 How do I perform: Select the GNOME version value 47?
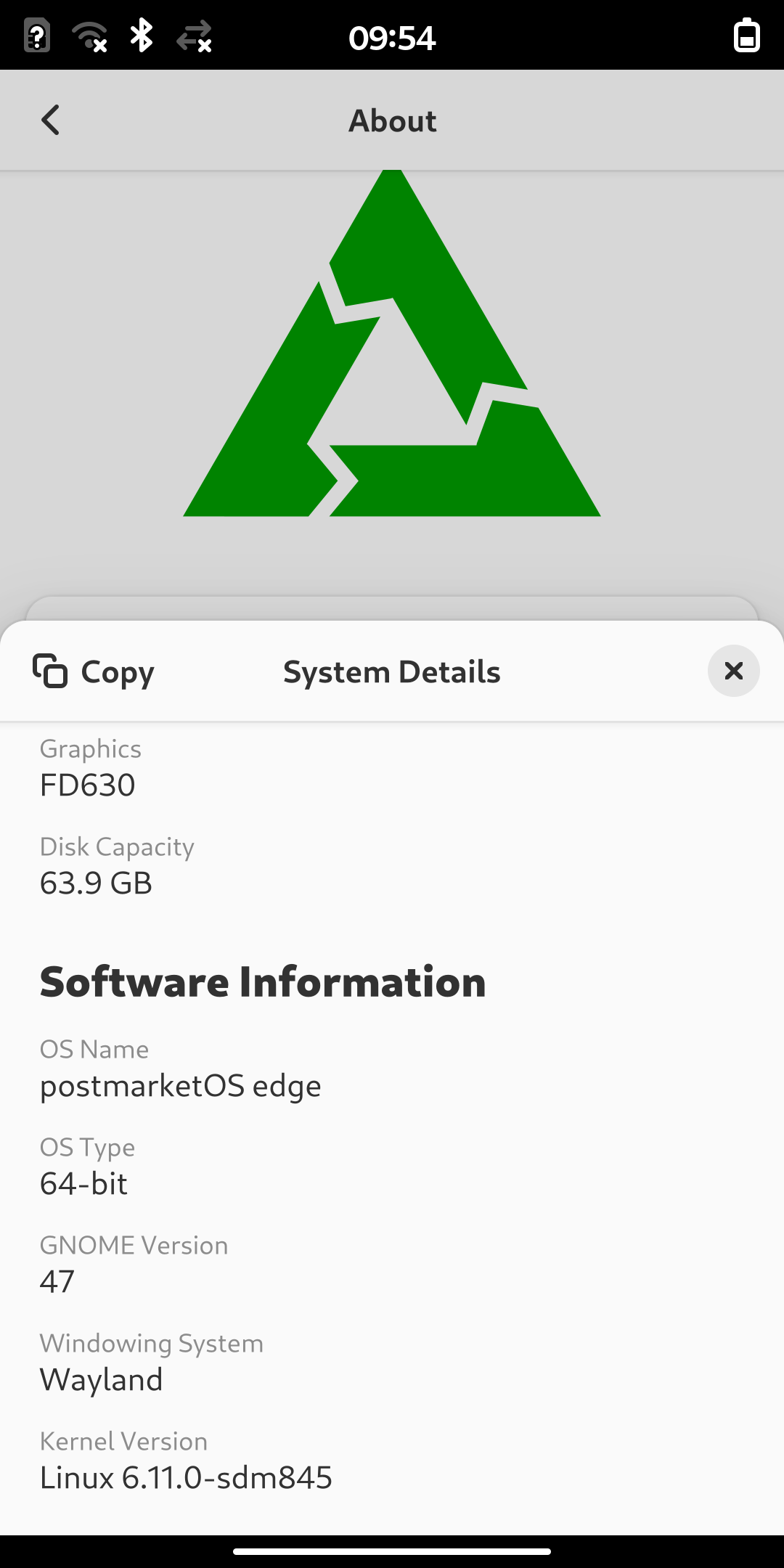click(57, 1282)
